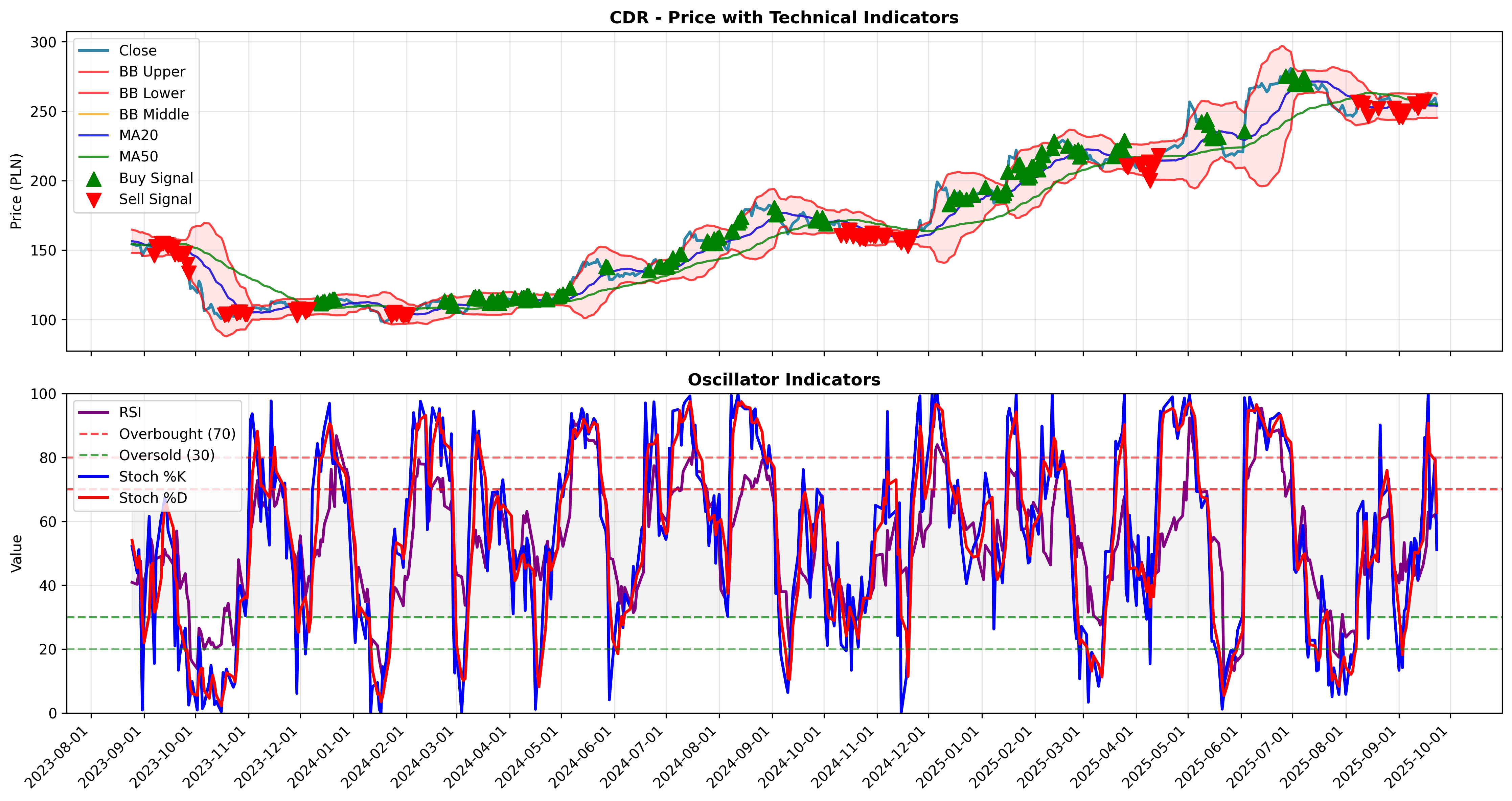
Task: Click the '2025-09-01' date label
Action: coord(1366,758)
